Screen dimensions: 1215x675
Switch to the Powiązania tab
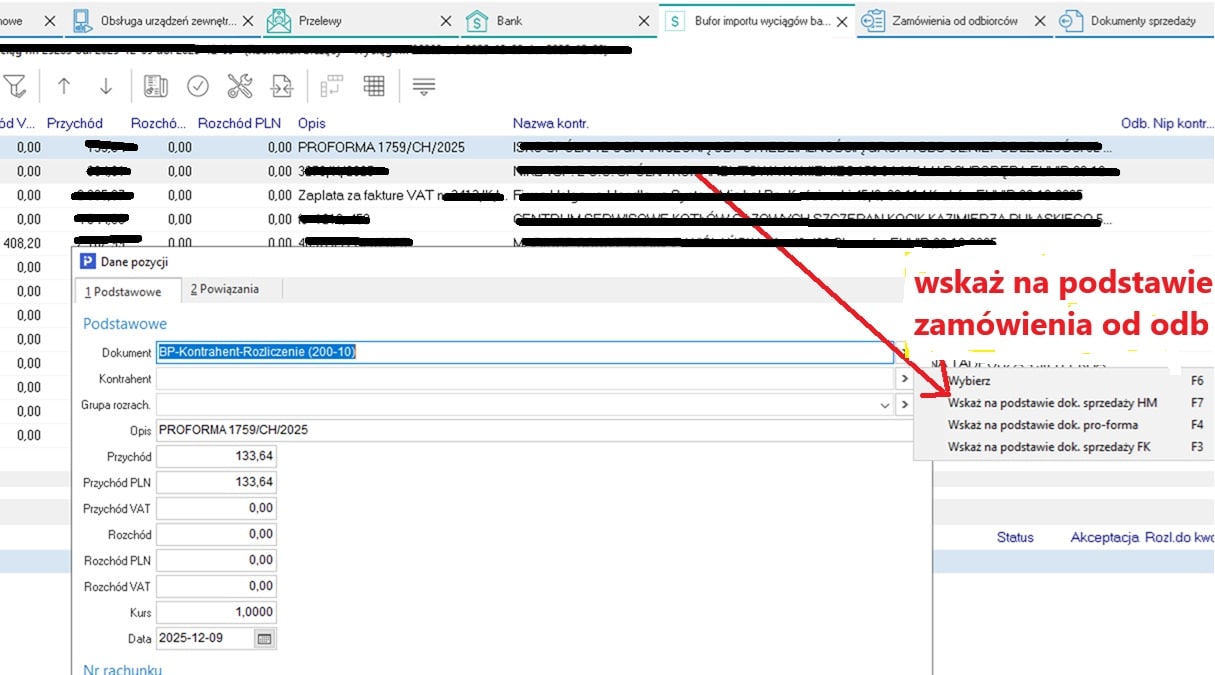coord(225,290)
